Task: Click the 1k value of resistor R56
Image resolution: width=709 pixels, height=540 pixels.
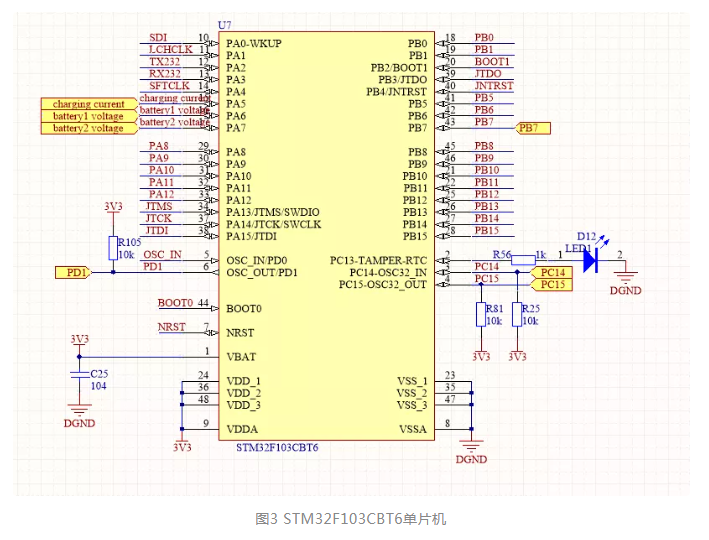Action: 541,255
